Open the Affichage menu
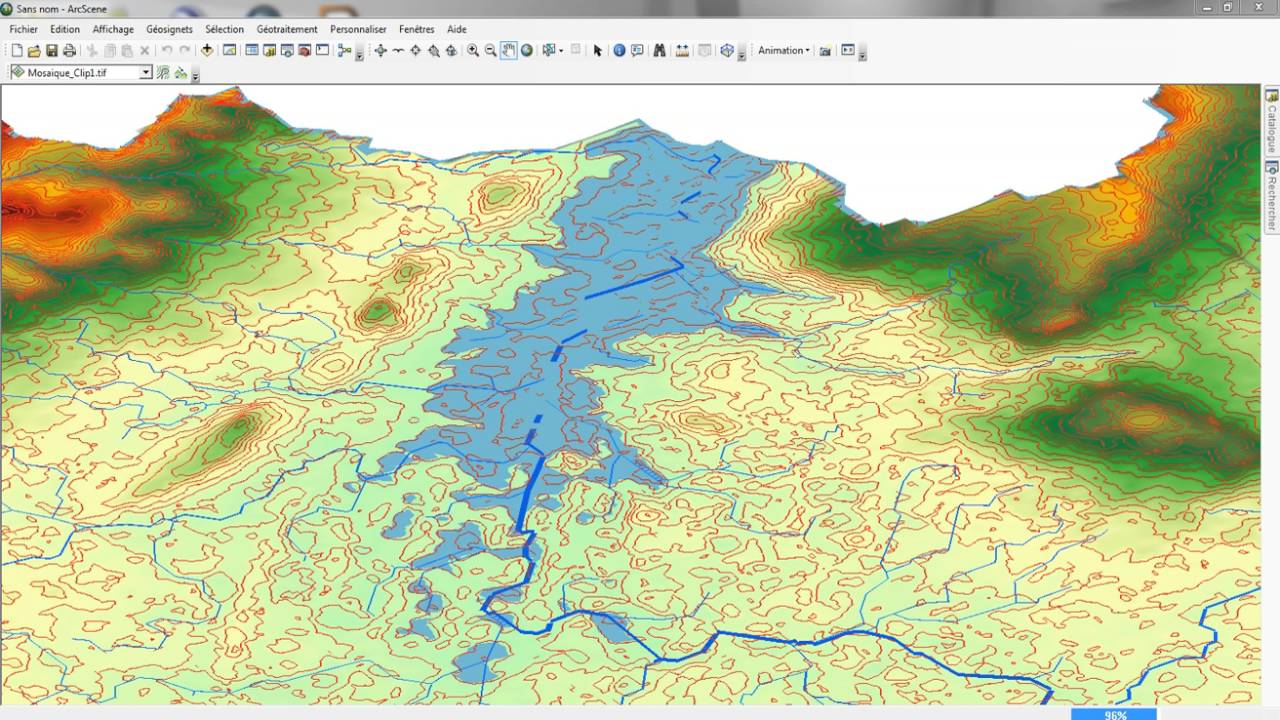Image resolution: width=1280 pixels, height=720 pixels. click(113, 29)
